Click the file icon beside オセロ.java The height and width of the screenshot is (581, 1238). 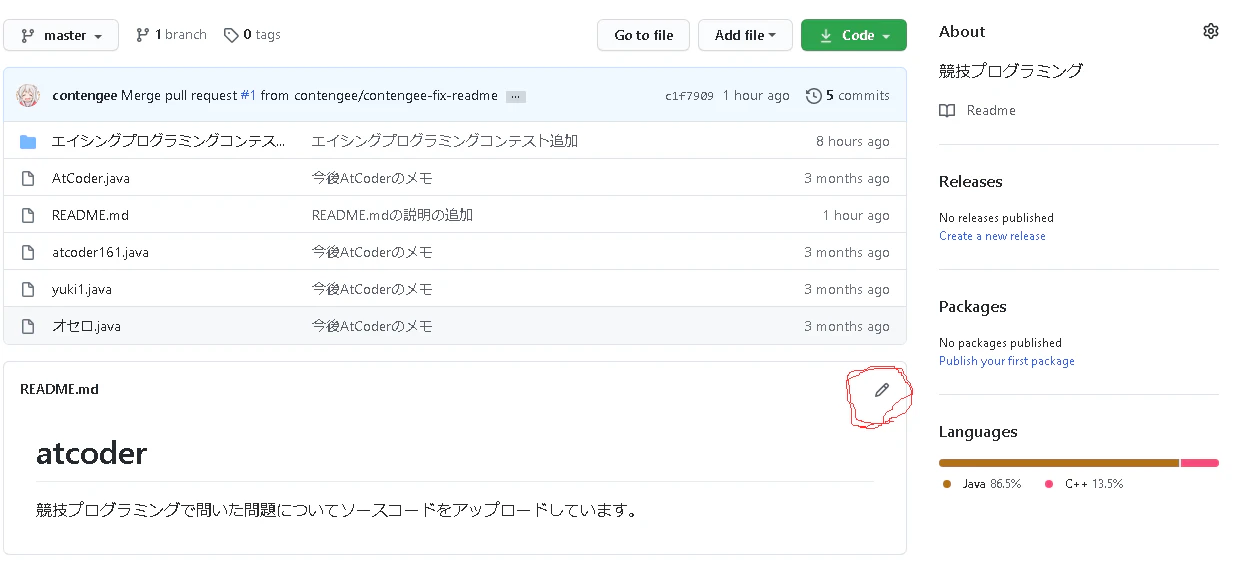click(x=28, y=326)
